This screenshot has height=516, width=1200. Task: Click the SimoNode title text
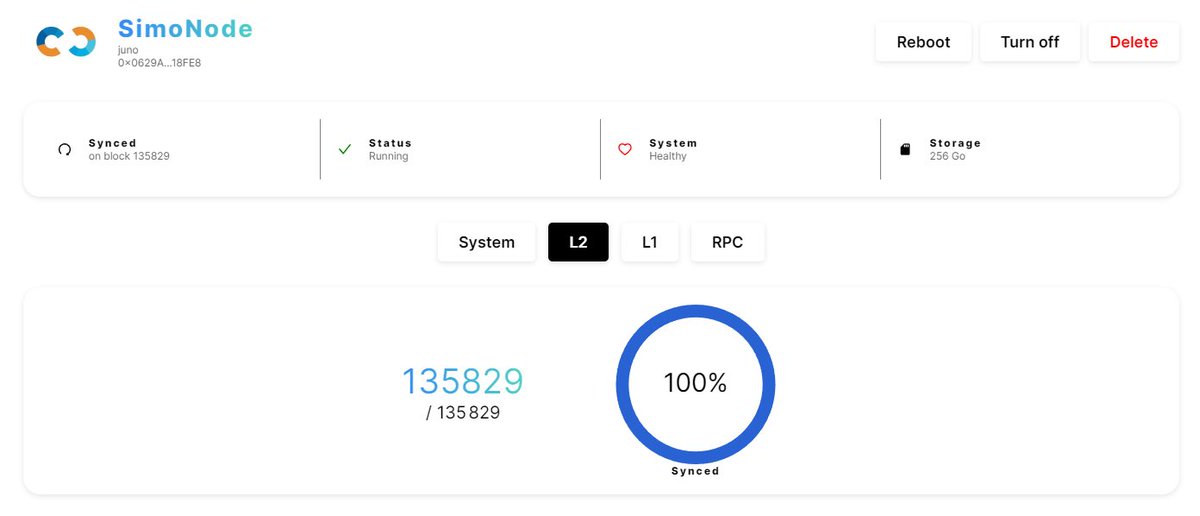(186, 29)
